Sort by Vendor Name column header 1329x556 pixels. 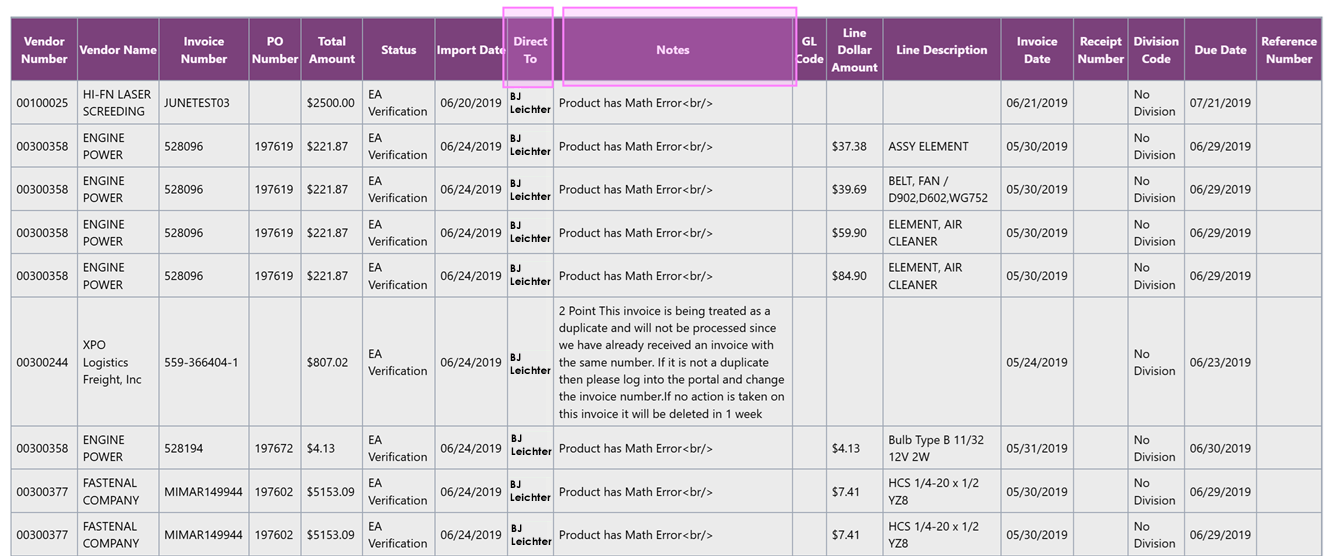(x=118, y=50)
